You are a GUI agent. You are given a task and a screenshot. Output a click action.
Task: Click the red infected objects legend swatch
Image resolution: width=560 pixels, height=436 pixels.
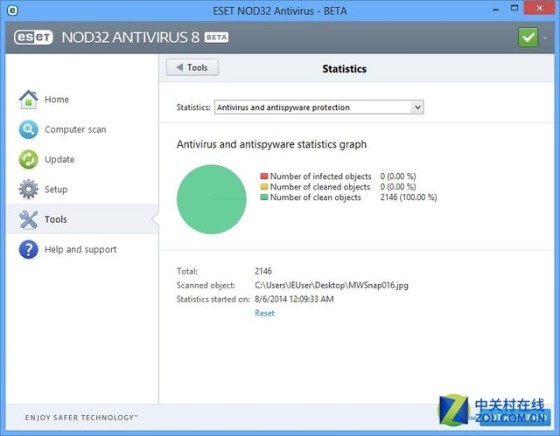[264, 176]
